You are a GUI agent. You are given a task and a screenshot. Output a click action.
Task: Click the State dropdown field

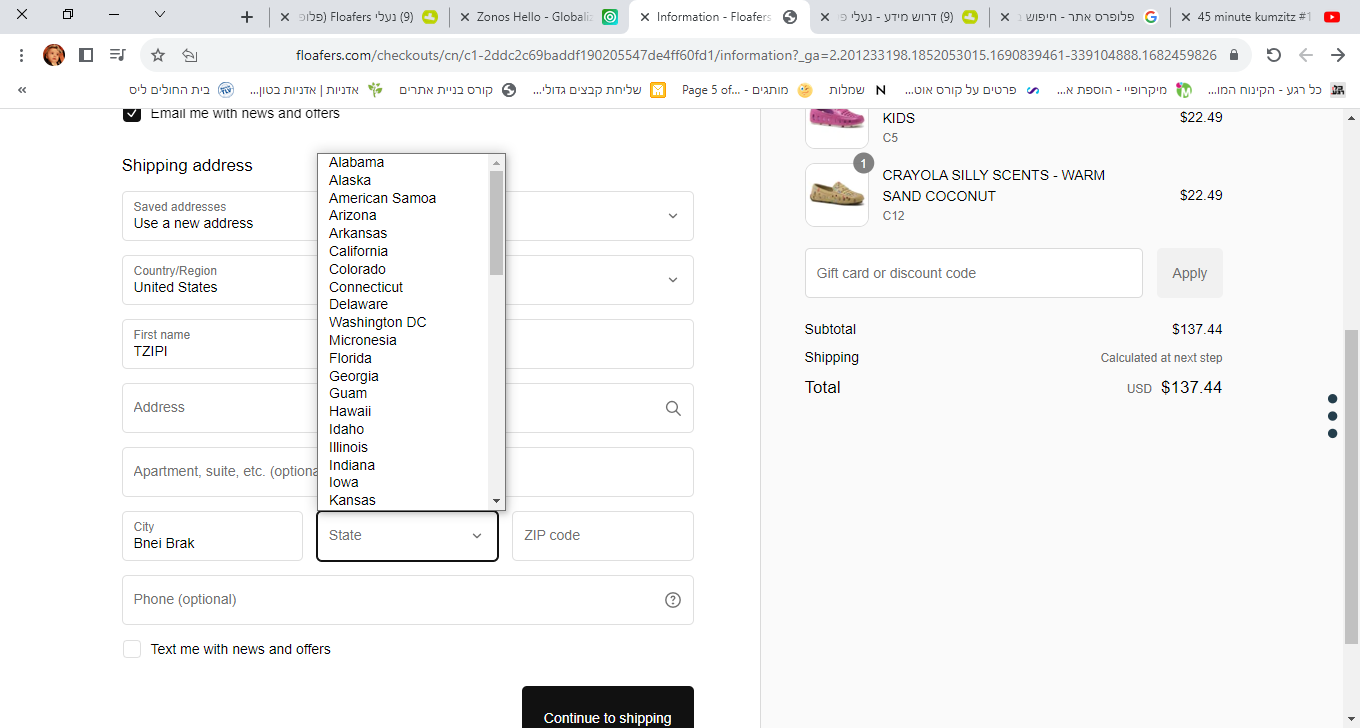407,536
